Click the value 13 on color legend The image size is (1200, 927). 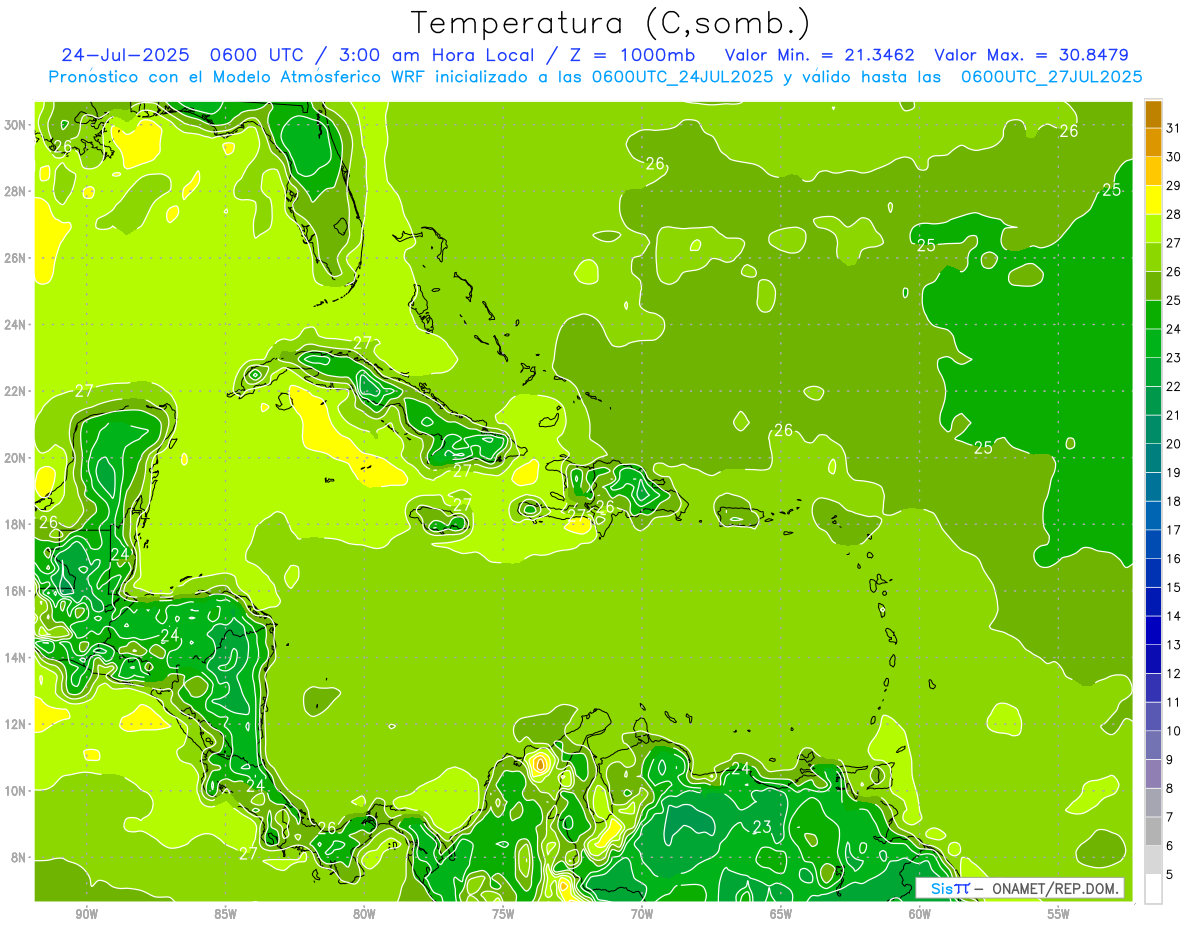click(x=1174, y=644)
